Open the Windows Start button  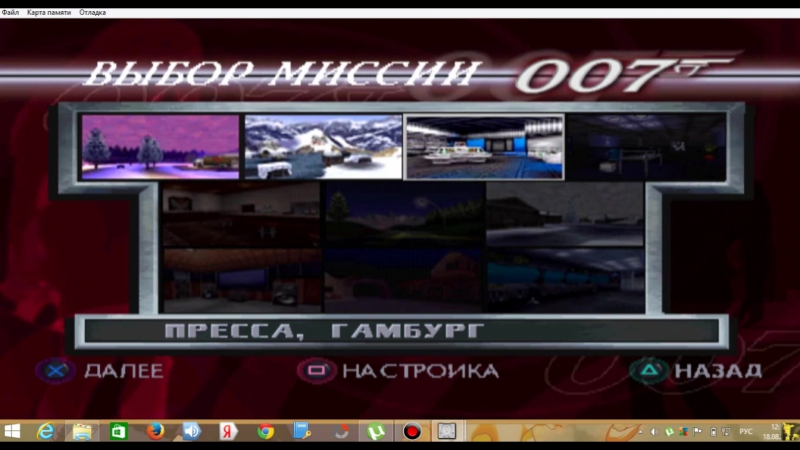[12, 432]
